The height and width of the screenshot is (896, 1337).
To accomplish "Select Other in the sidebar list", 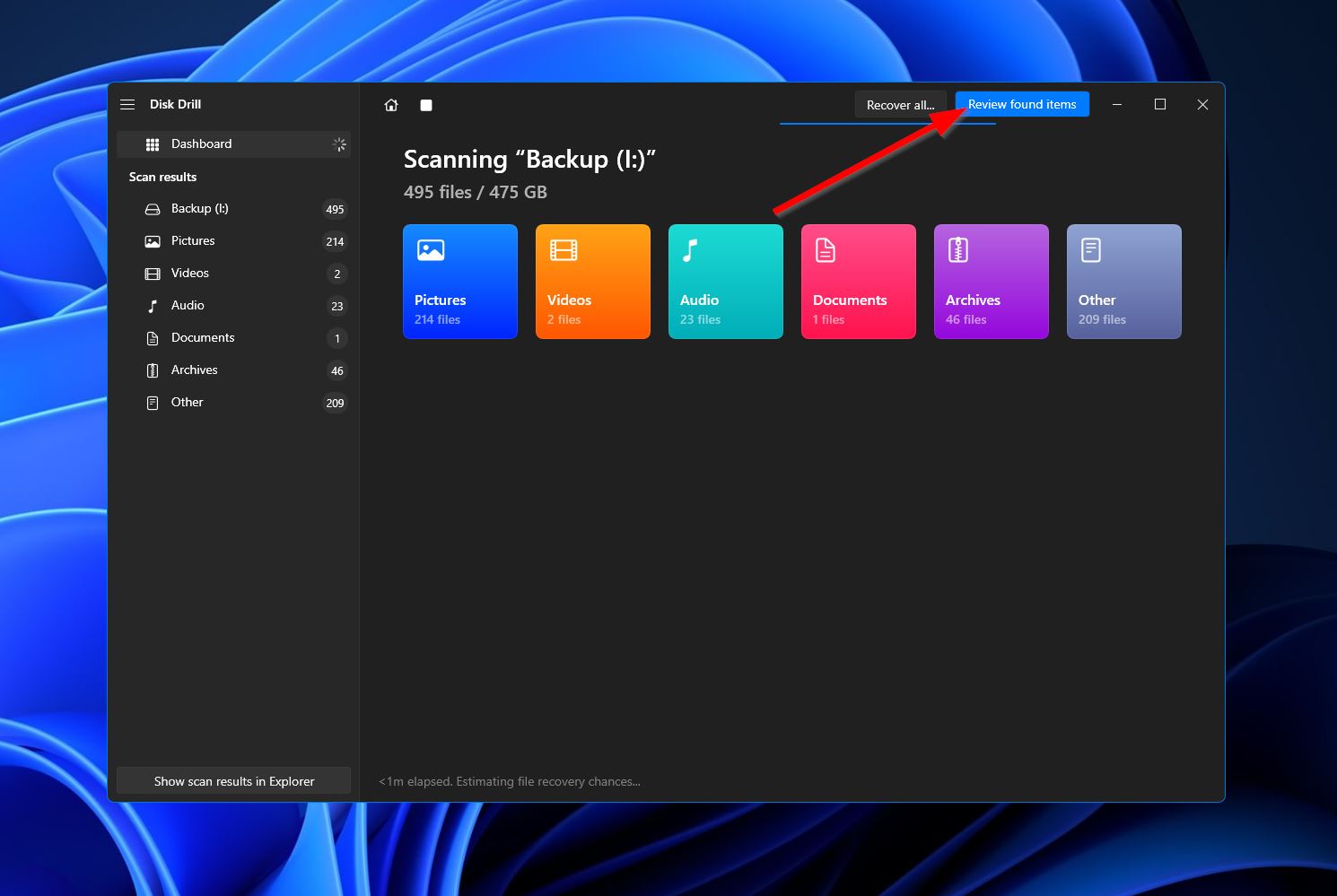I will pyautogui.click(x=233, y=403).
